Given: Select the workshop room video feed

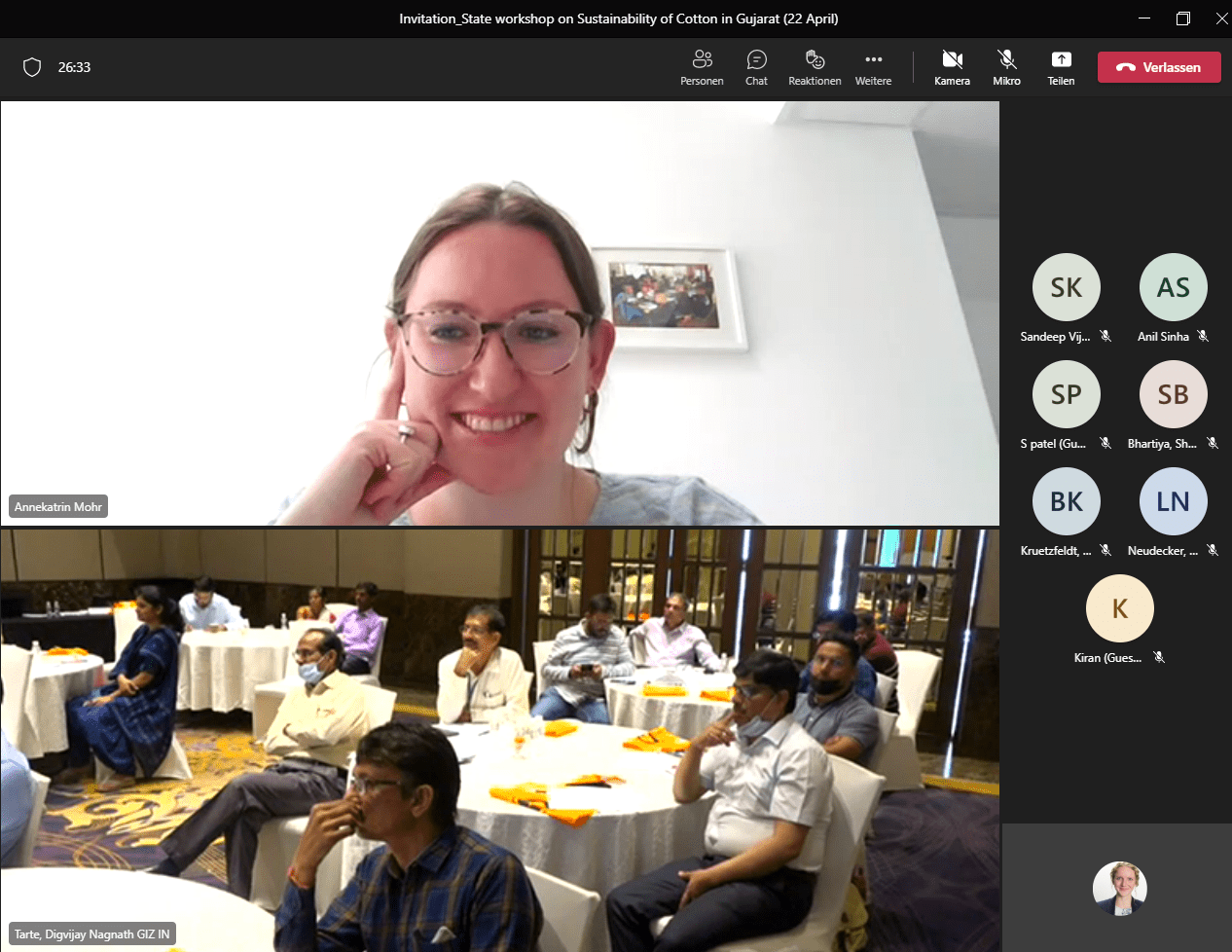Looking at the screenshot, I should coord(500,741).
